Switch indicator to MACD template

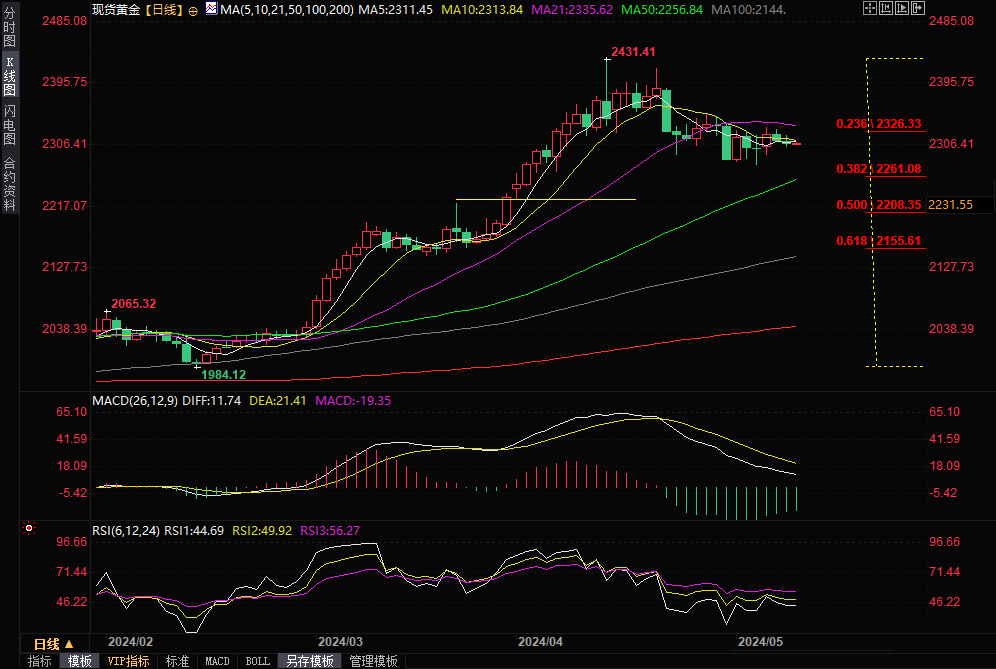coord(217,661)
